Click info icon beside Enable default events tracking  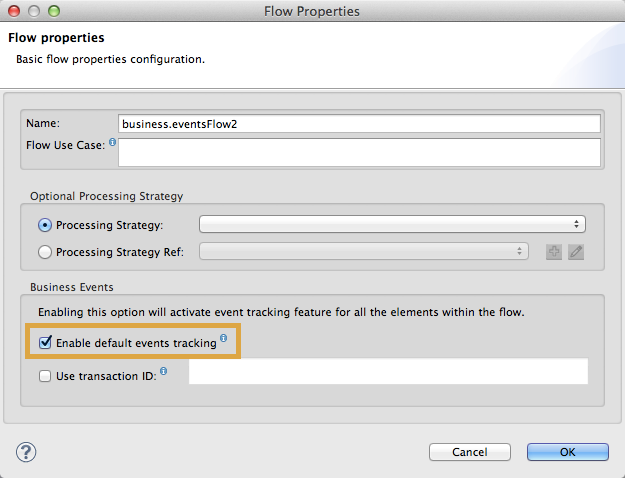click(223, 339)
